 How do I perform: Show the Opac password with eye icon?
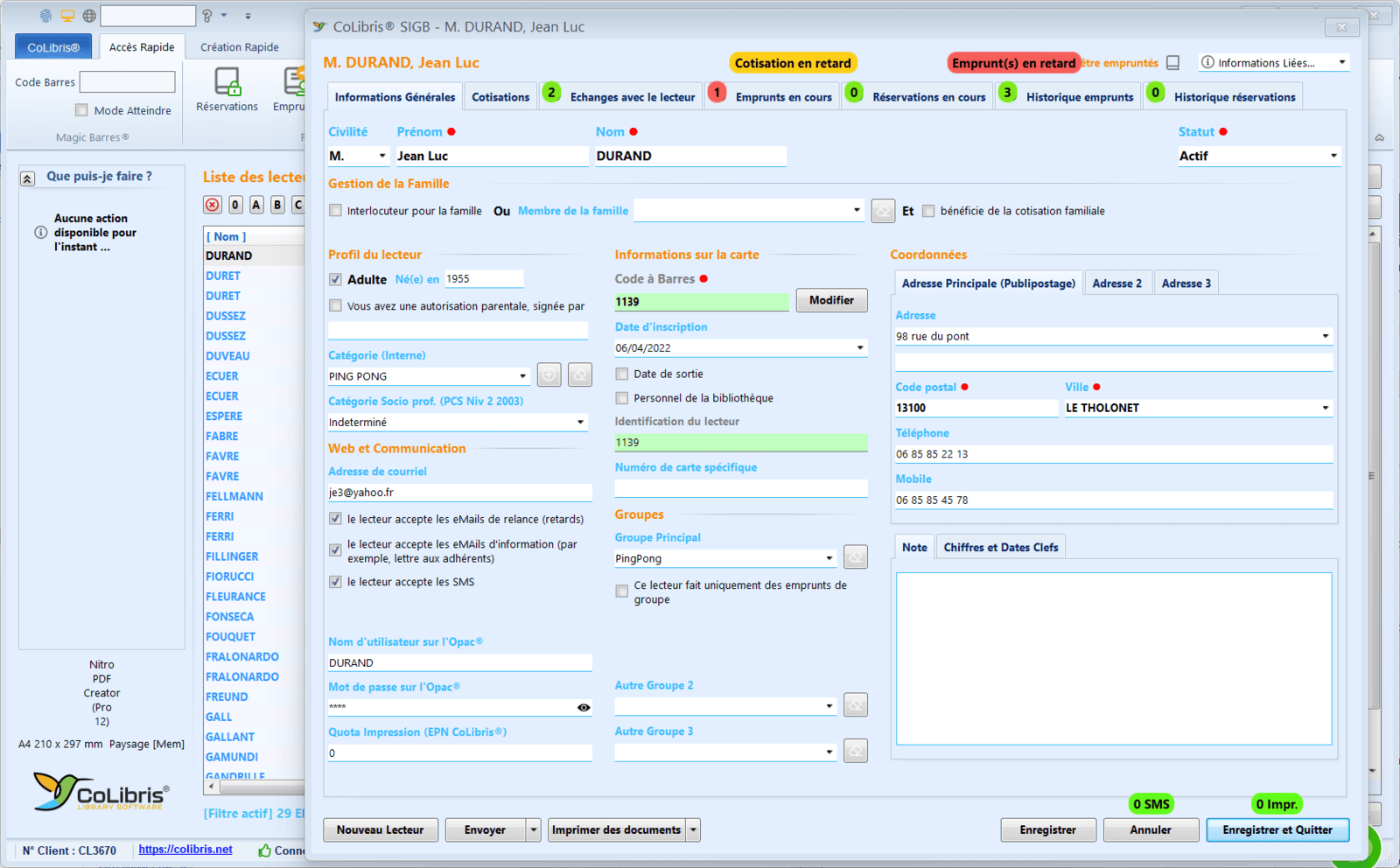pos(584,708)
